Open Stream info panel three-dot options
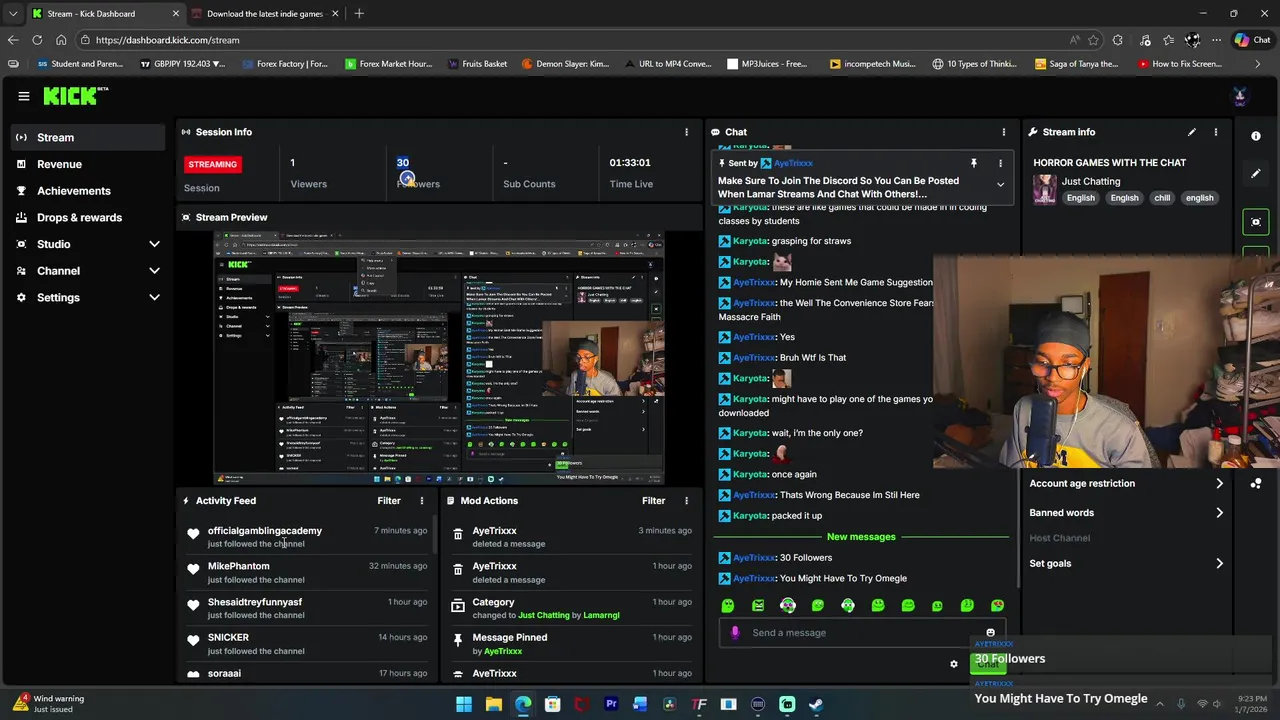Image resolution: width=1280 pixels, height=720 pixels. click(x=1215, y=132)
